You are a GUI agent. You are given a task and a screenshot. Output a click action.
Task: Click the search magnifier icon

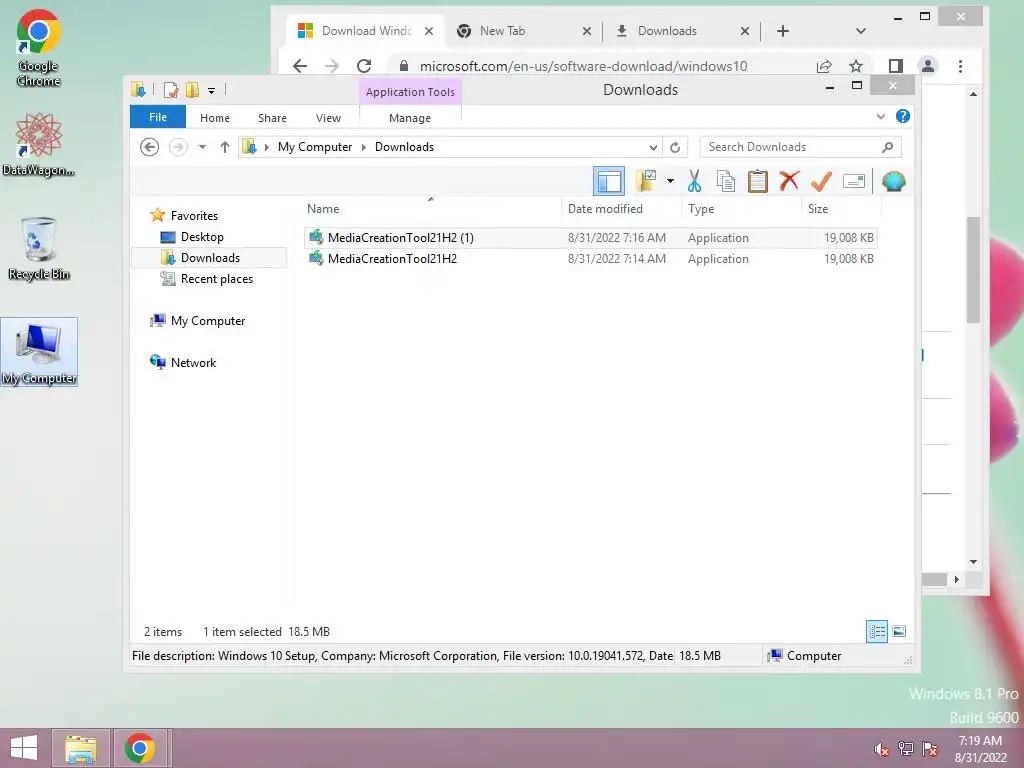click(887, 147)
